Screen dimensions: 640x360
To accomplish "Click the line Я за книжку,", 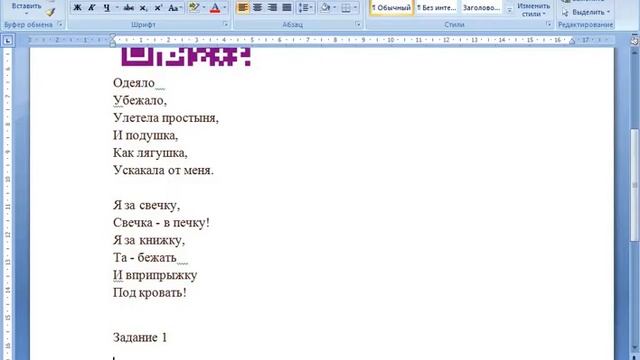I will [149, 240].
